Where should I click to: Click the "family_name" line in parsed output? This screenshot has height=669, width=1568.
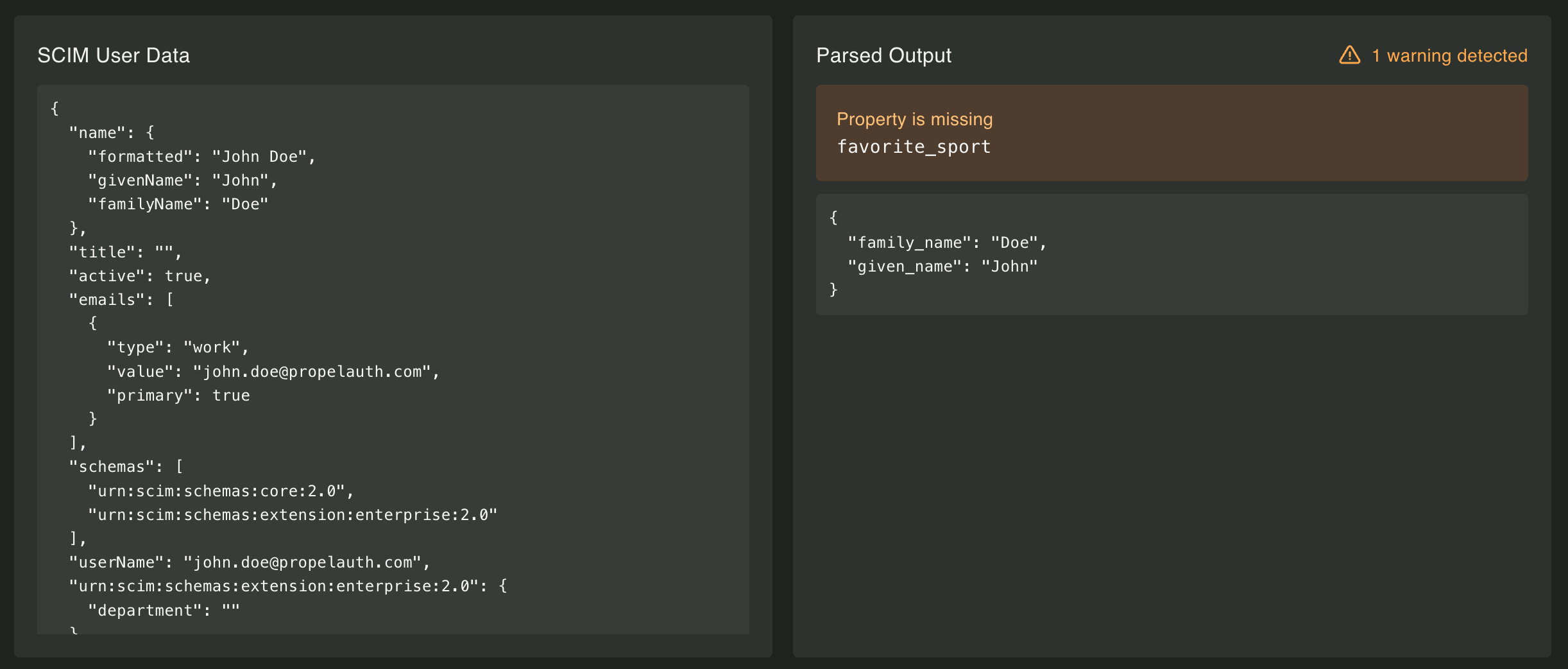click(947, 243)
